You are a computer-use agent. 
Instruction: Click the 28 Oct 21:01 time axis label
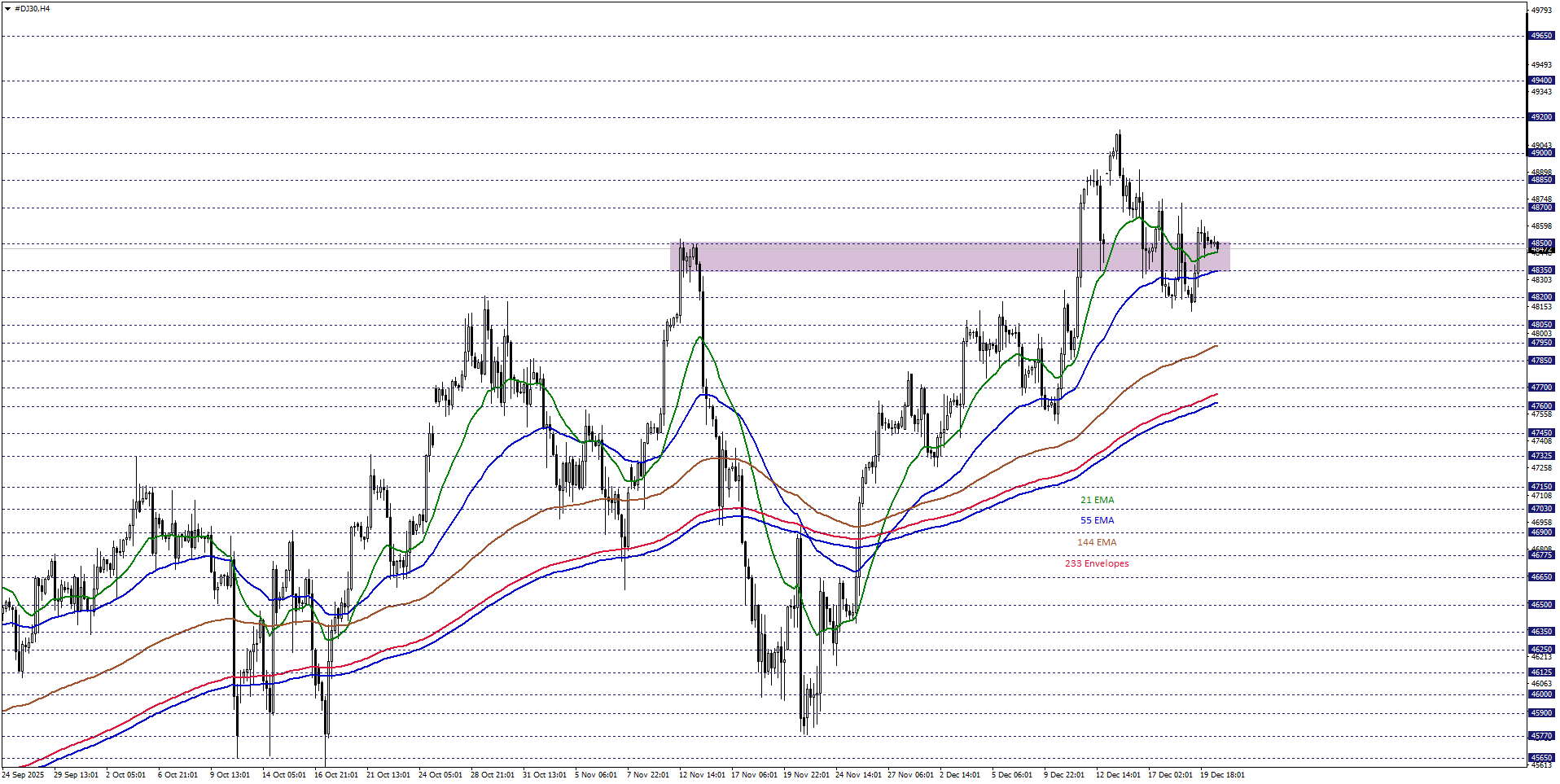(x=492, y=774)
